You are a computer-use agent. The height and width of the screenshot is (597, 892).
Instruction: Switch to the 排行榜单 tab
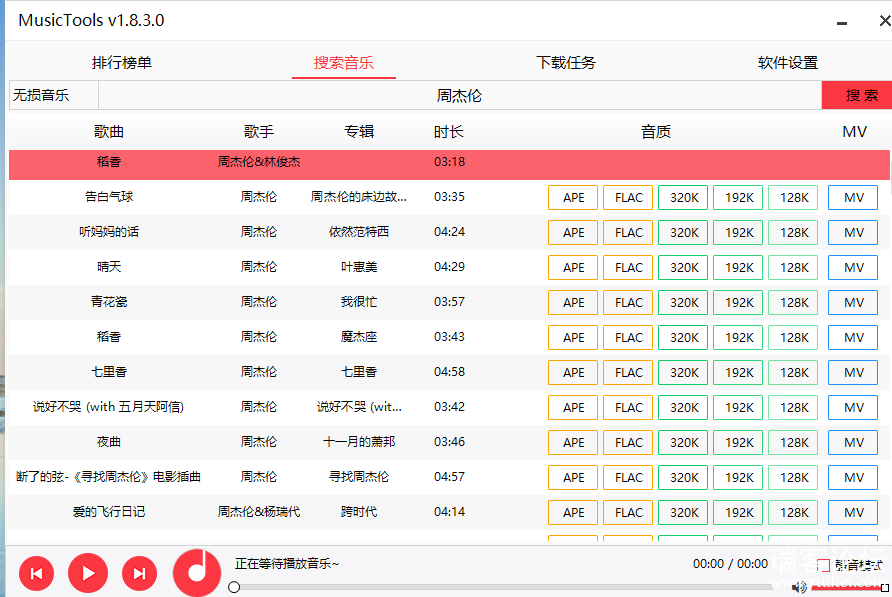[122, 63]
